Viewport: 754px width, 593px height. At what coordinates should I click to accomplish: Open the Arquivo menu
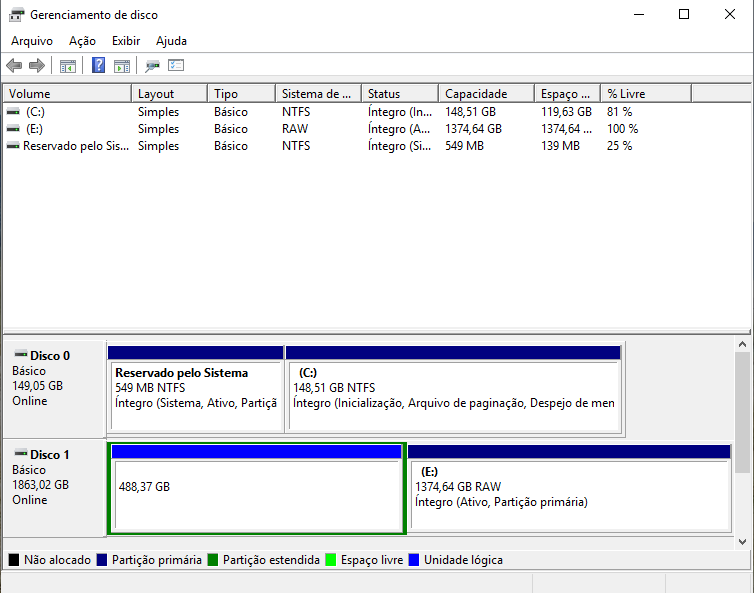click(x=32, y=41)
